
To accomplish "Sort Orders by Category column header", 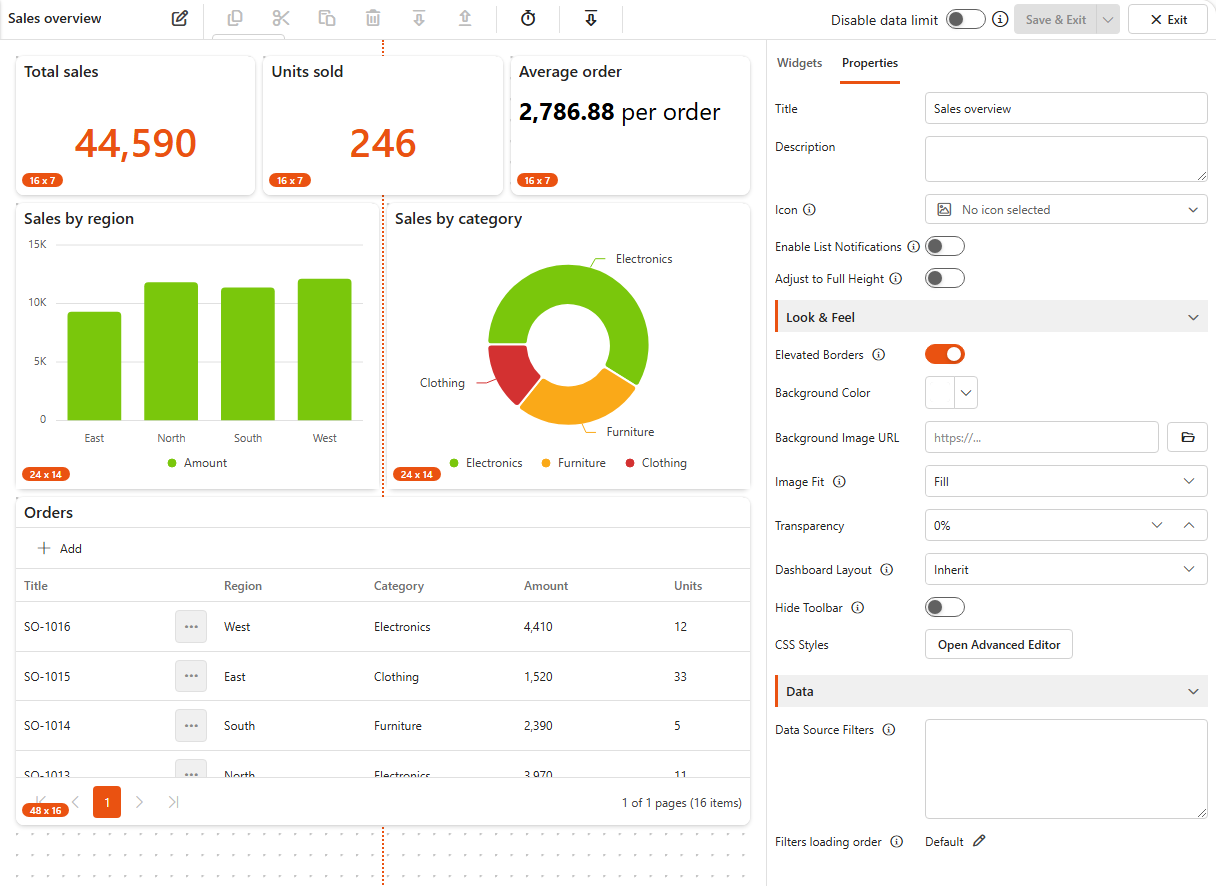I will tap(399, 586).
